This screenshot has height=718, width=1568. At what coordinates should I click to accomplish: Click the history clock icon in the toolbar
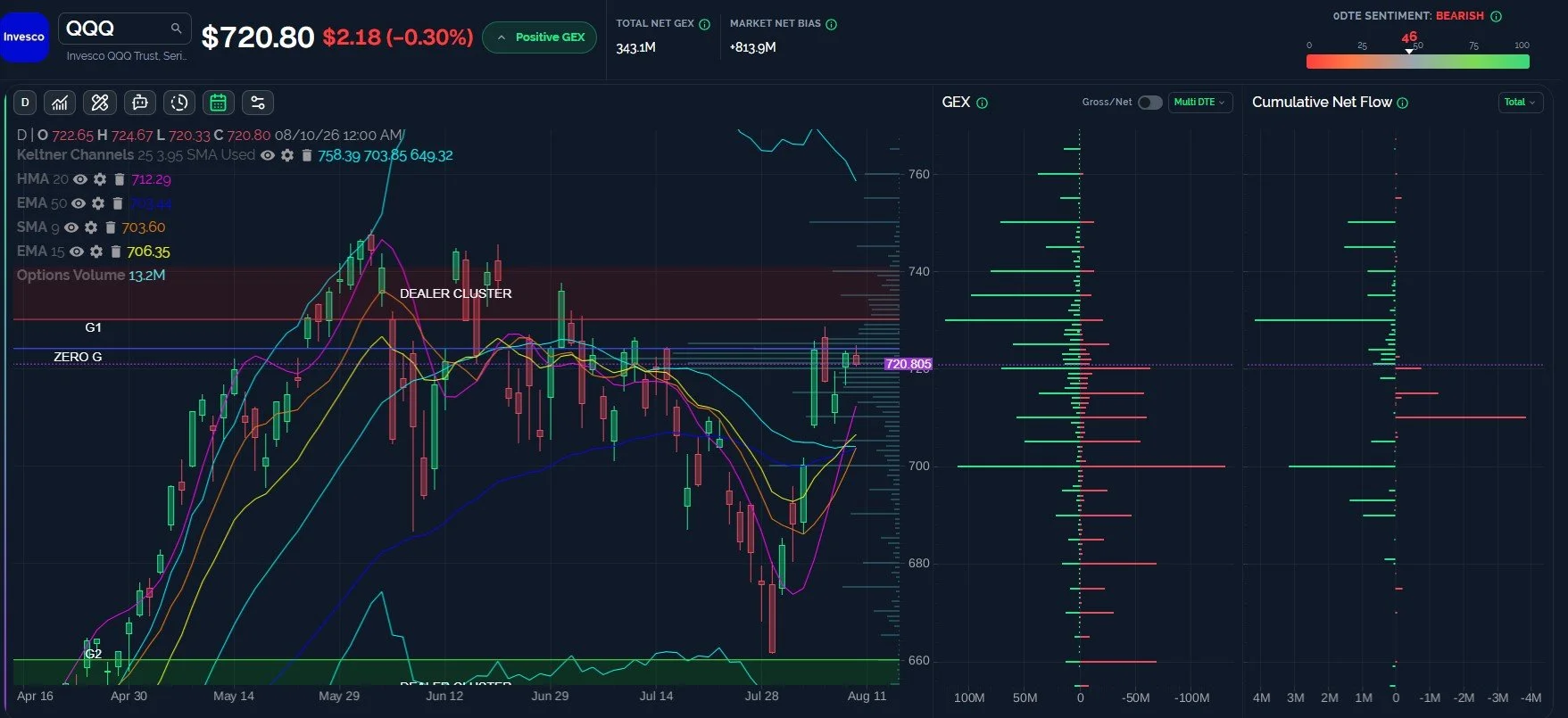tap(179, 103)
